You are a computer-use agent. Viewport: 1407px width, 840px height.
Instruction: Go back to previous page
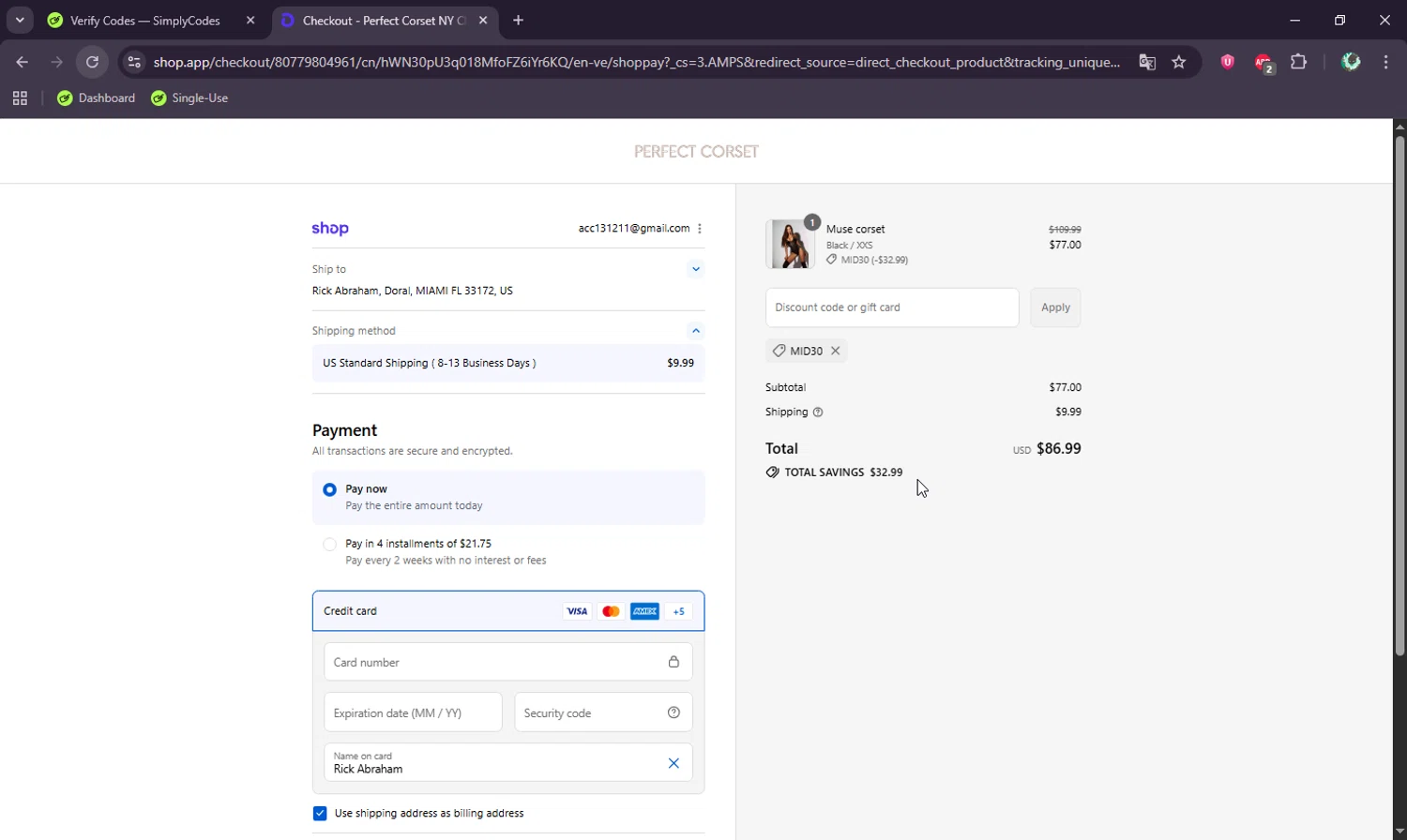23,62
